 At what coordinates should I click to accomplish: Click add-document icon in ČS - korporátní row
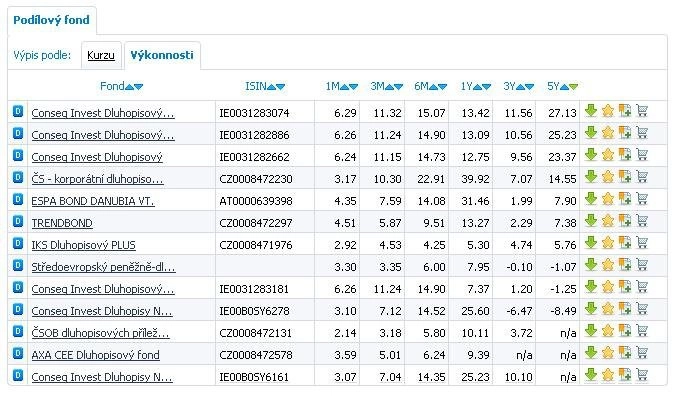click(x=625, y=177)
